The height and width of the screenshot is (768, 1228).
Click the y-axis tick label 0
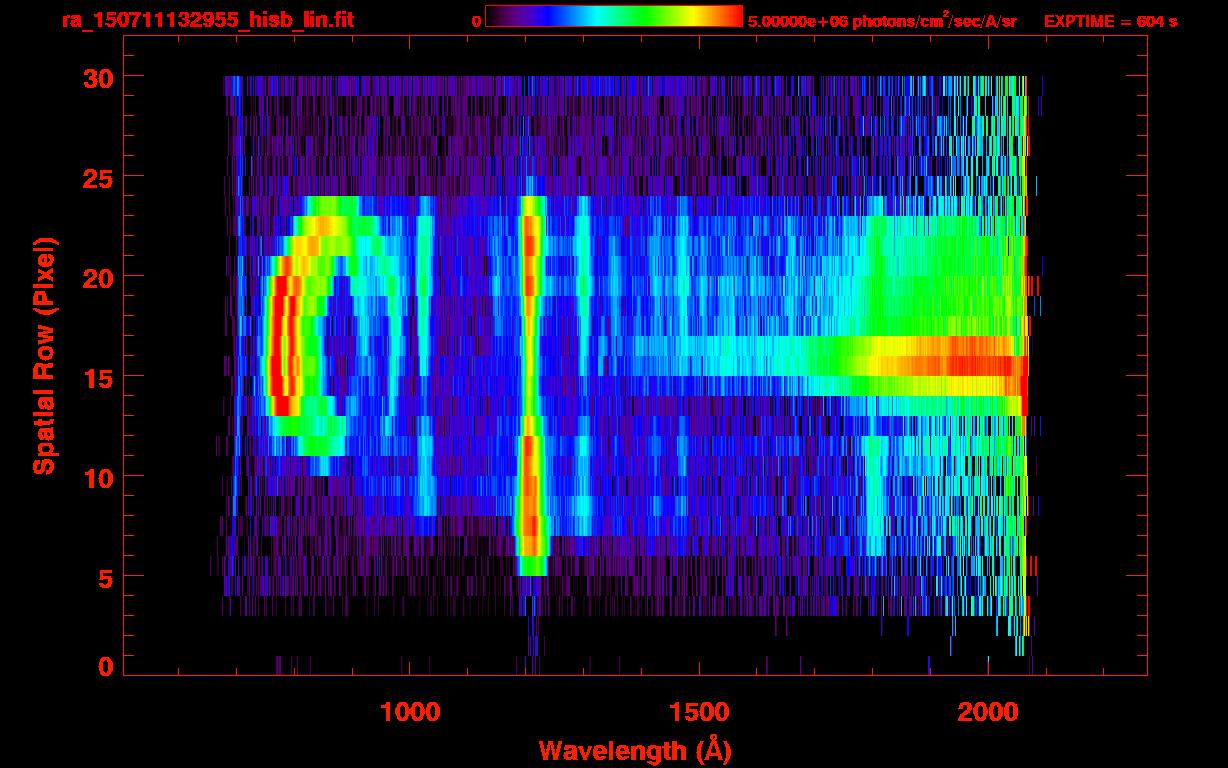(x=104, y=666)
